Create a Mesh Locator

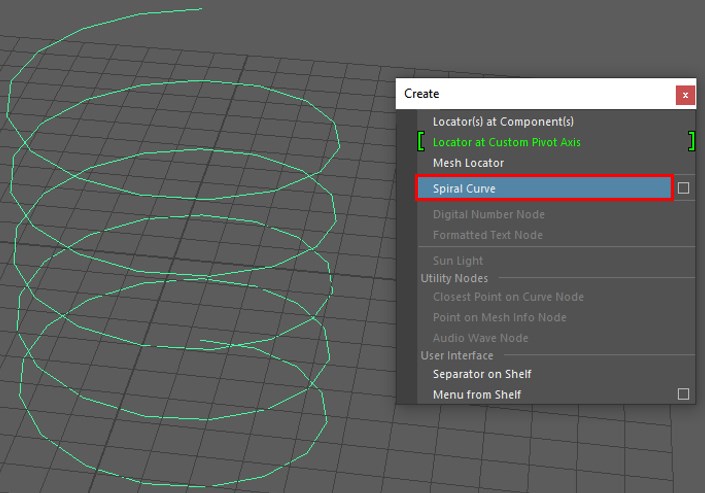[468, 163]
